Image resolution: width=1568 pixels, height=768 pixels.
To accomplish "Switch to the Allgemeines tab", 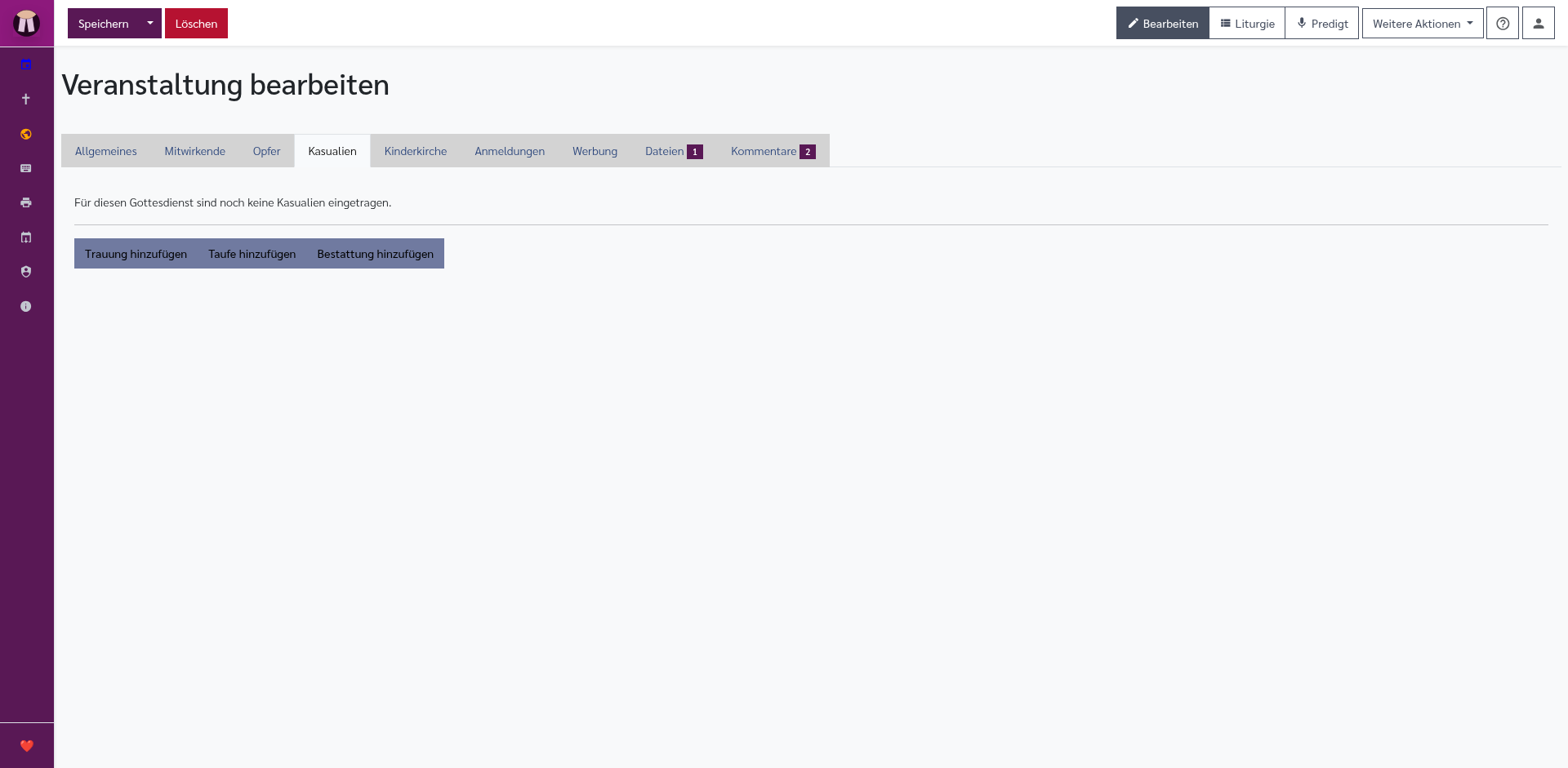I will (x=106, y=151).
